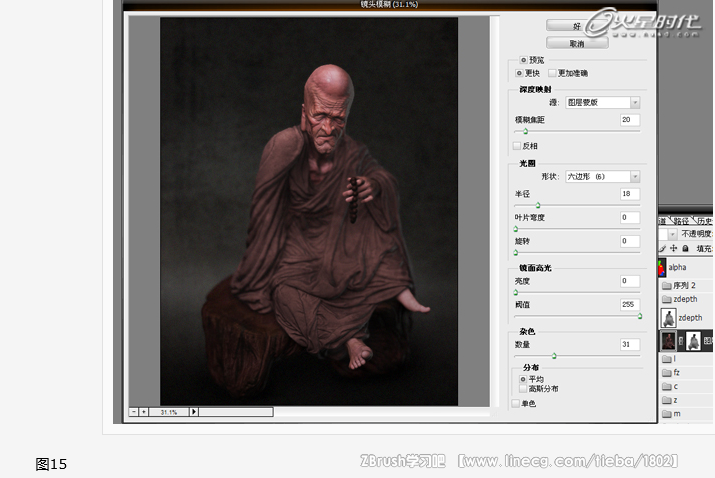
Task: Click the active layer's monk thumbnail
Action: click(x=669, y=341)
